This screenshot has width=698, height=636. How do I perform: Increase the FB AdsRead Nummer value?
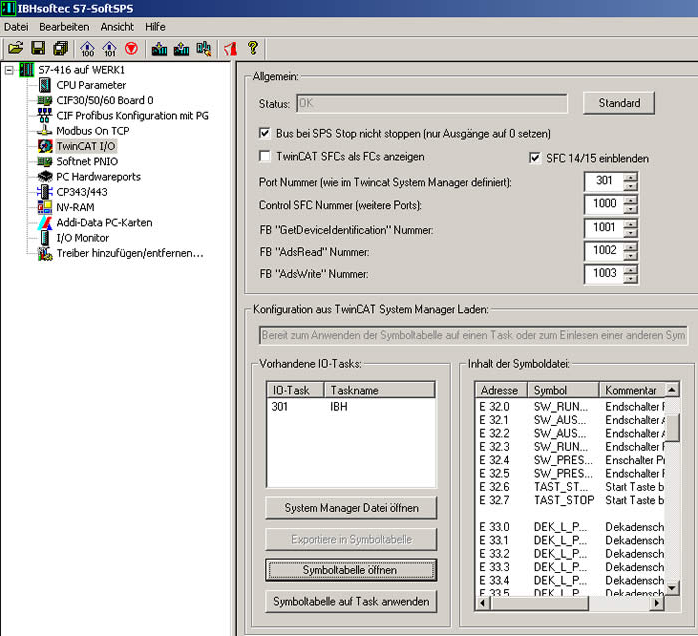coord(630,247)
